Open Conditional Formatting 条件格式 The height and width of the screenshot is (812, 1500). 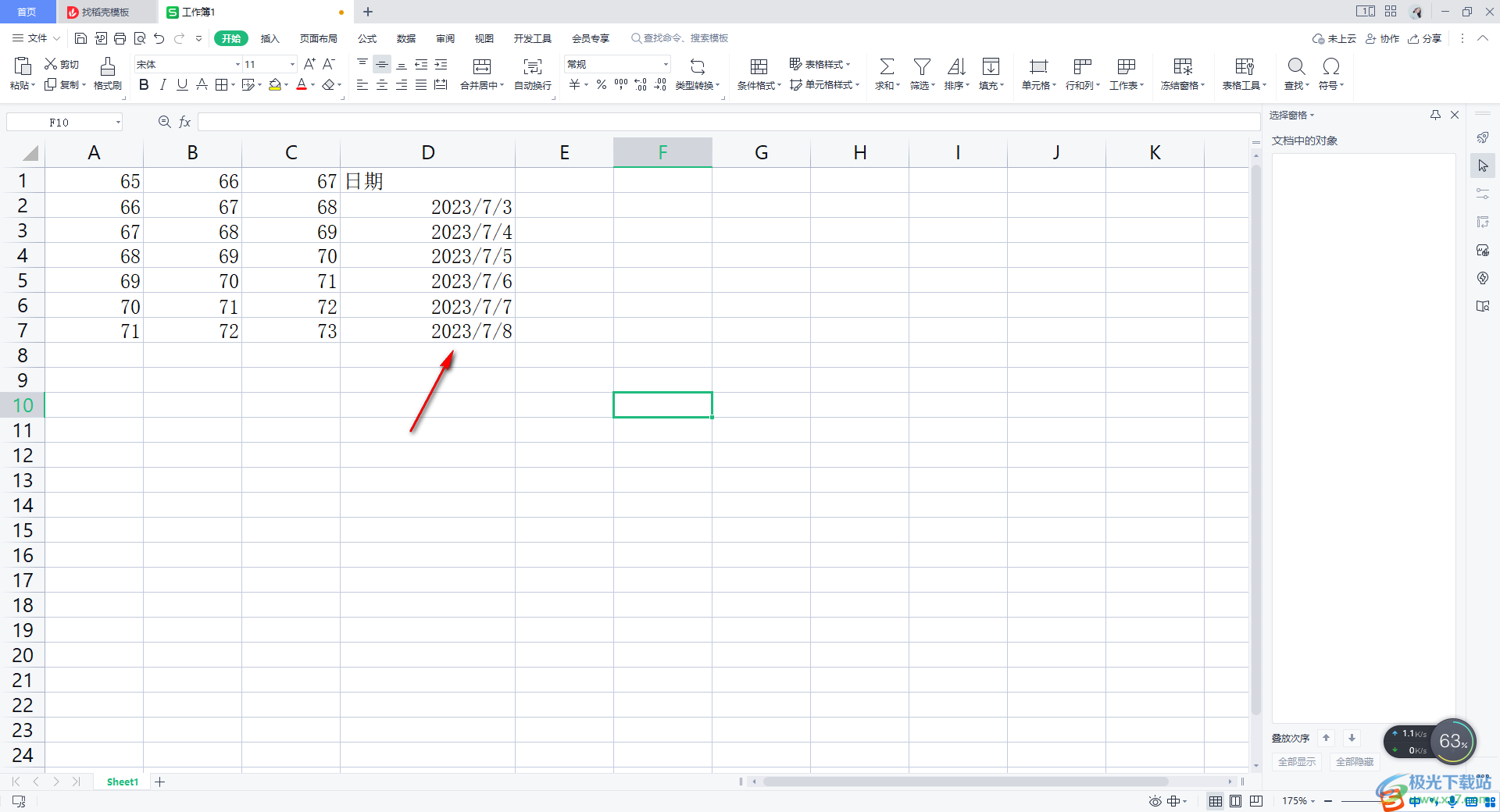pos(759,73)
